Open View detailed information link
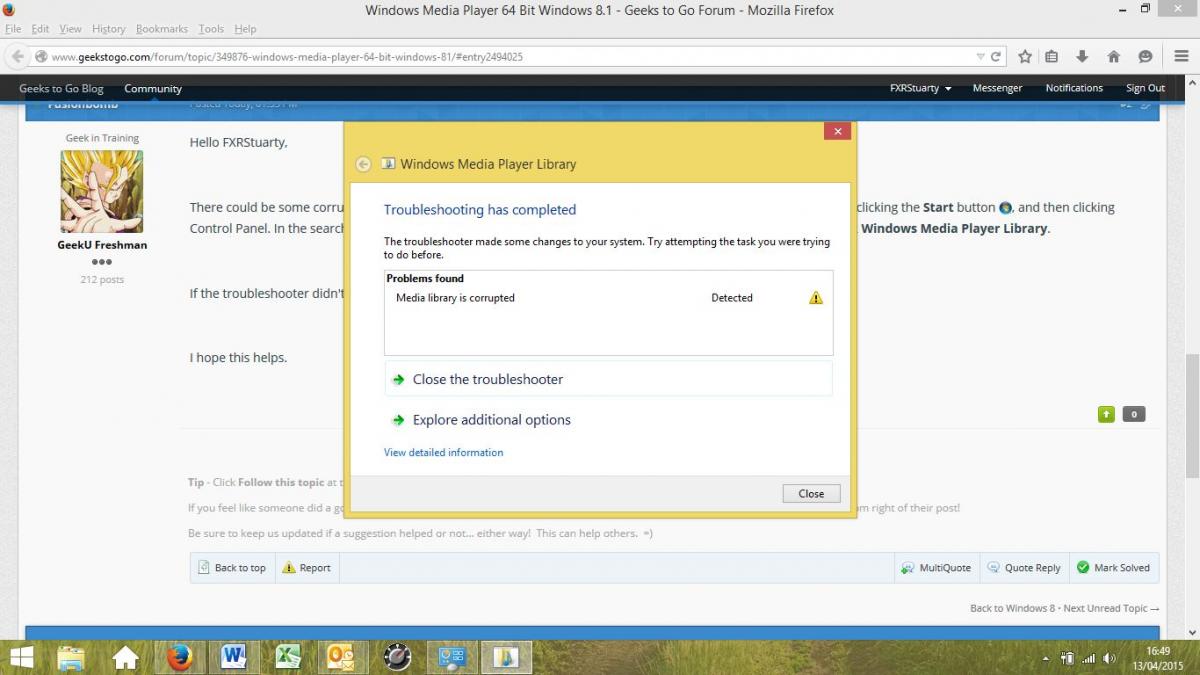Screen dimensions: 1200x675 pyautogui.click(x=443, y=453)
